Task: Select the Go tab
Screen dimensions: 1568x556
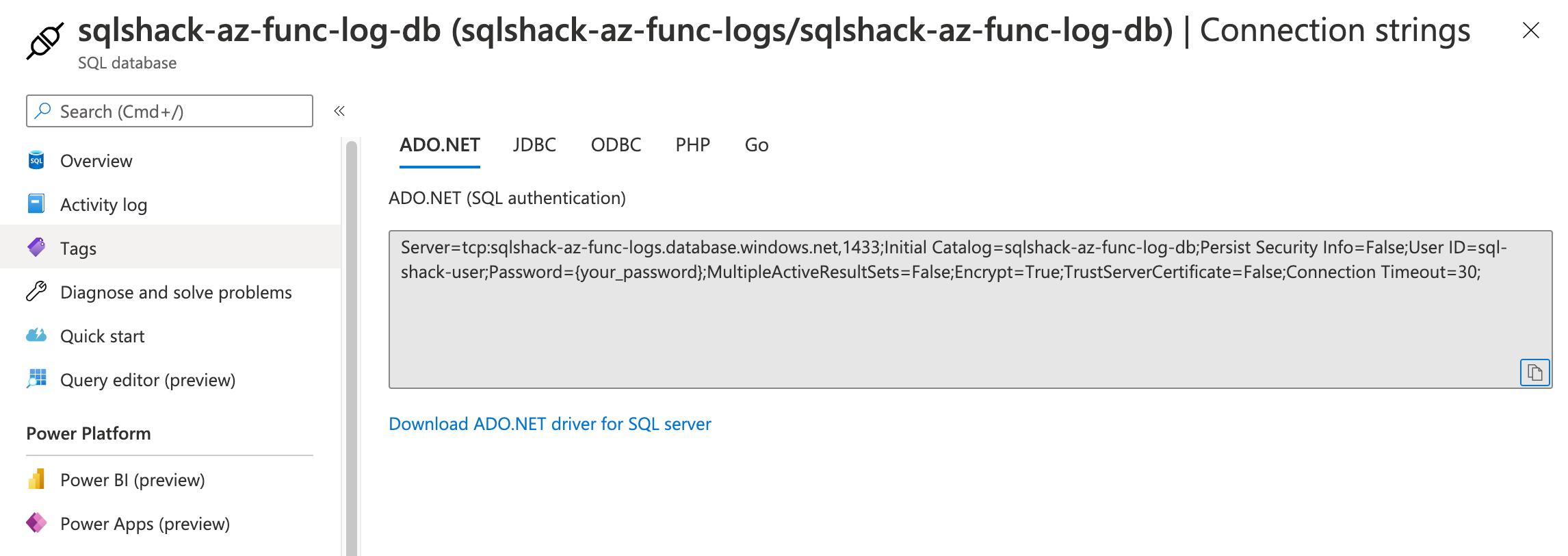Action: tap(756, 145)
